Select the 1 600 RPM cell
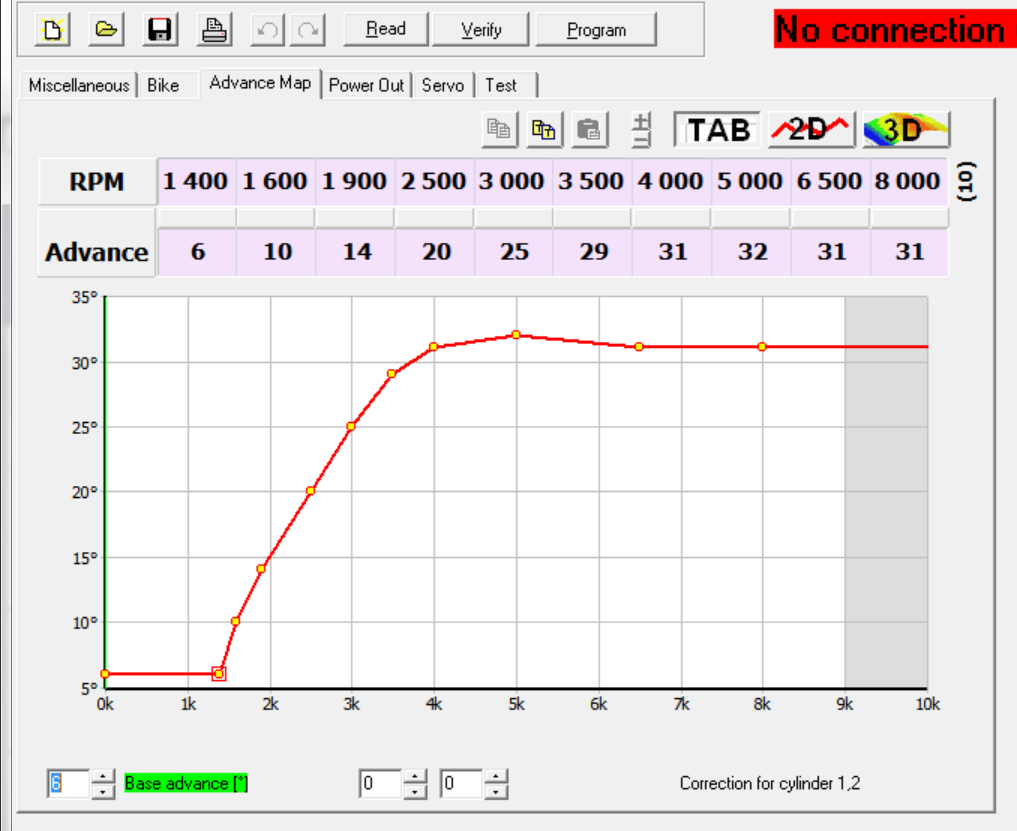Image resolution: width=1017 pixels, height=831 pixels. click(276, 181)
